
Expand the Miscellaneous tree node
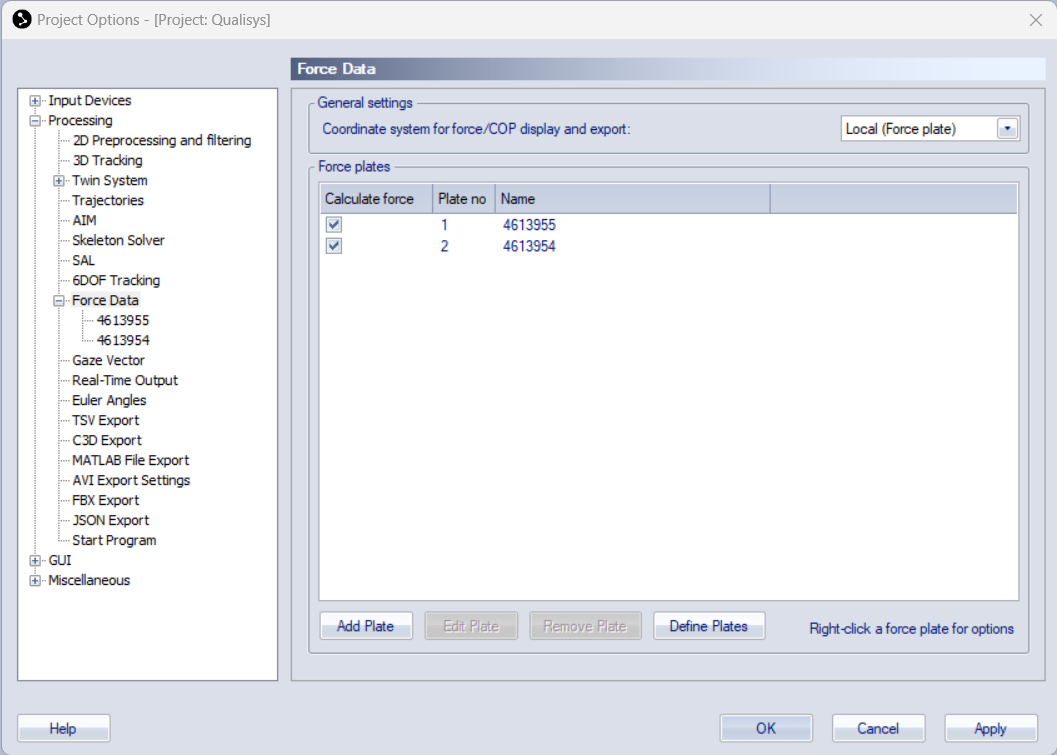[x=36, y=581]
